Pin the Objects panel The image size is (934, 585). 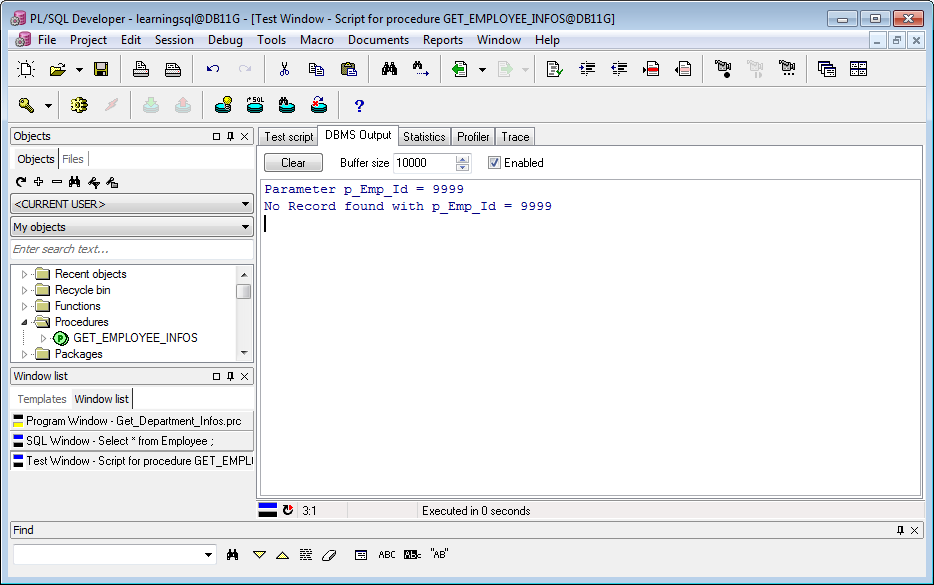(231, 136)
